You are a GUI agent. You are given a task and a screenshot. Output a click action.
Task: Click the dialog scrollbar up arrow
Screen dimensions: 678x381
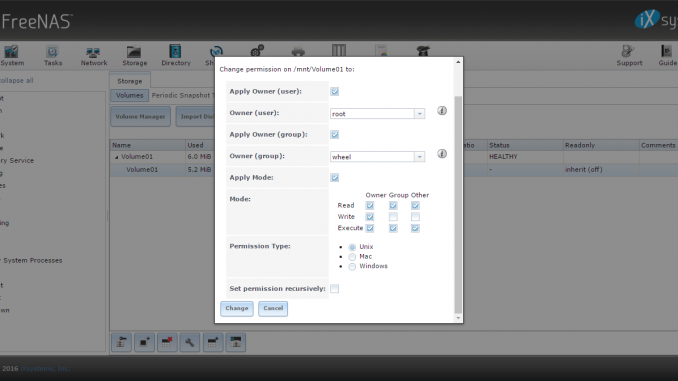[458, 62]
